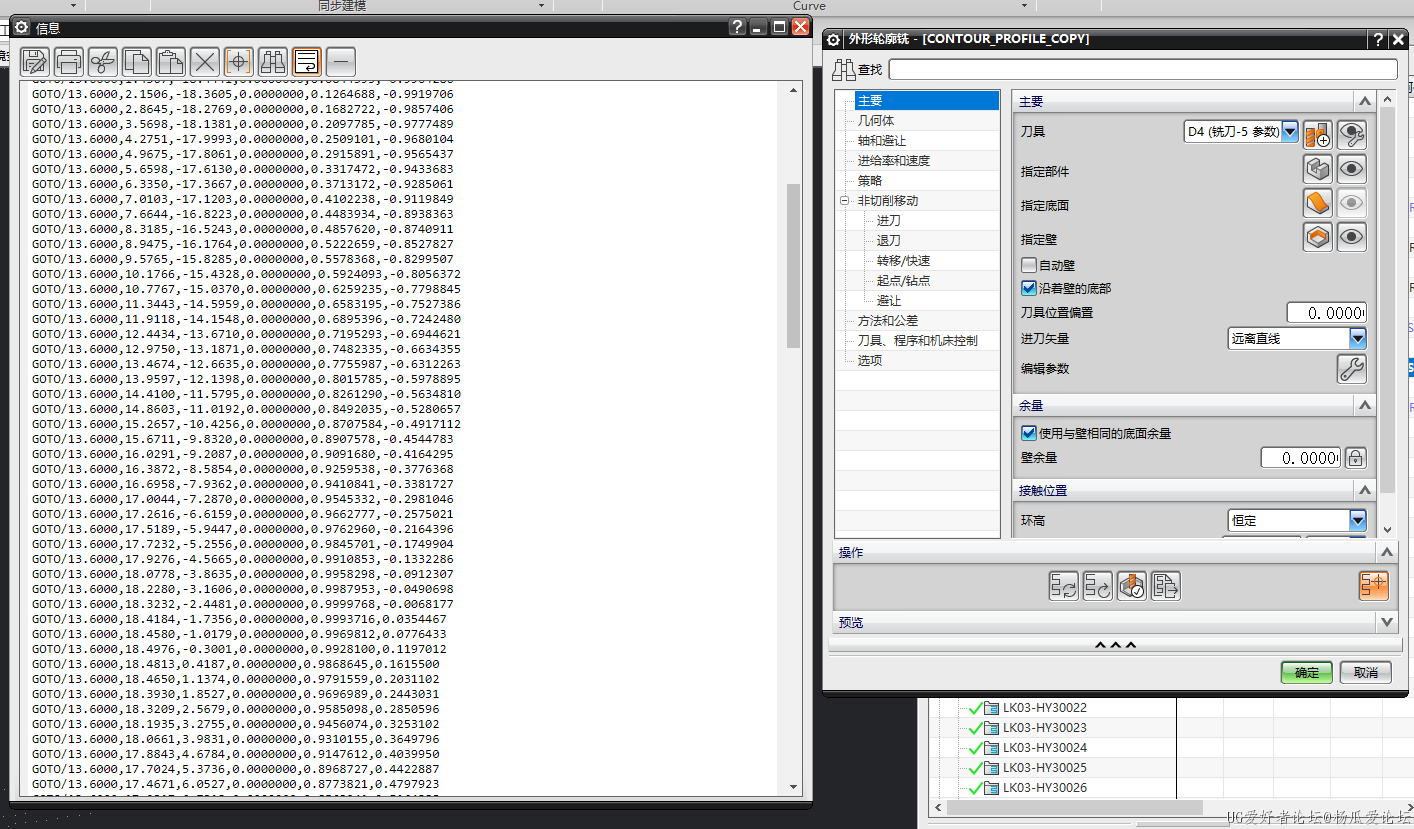Select operation LK03-HY30026 in the navigator

click(x=1044, y=788)
